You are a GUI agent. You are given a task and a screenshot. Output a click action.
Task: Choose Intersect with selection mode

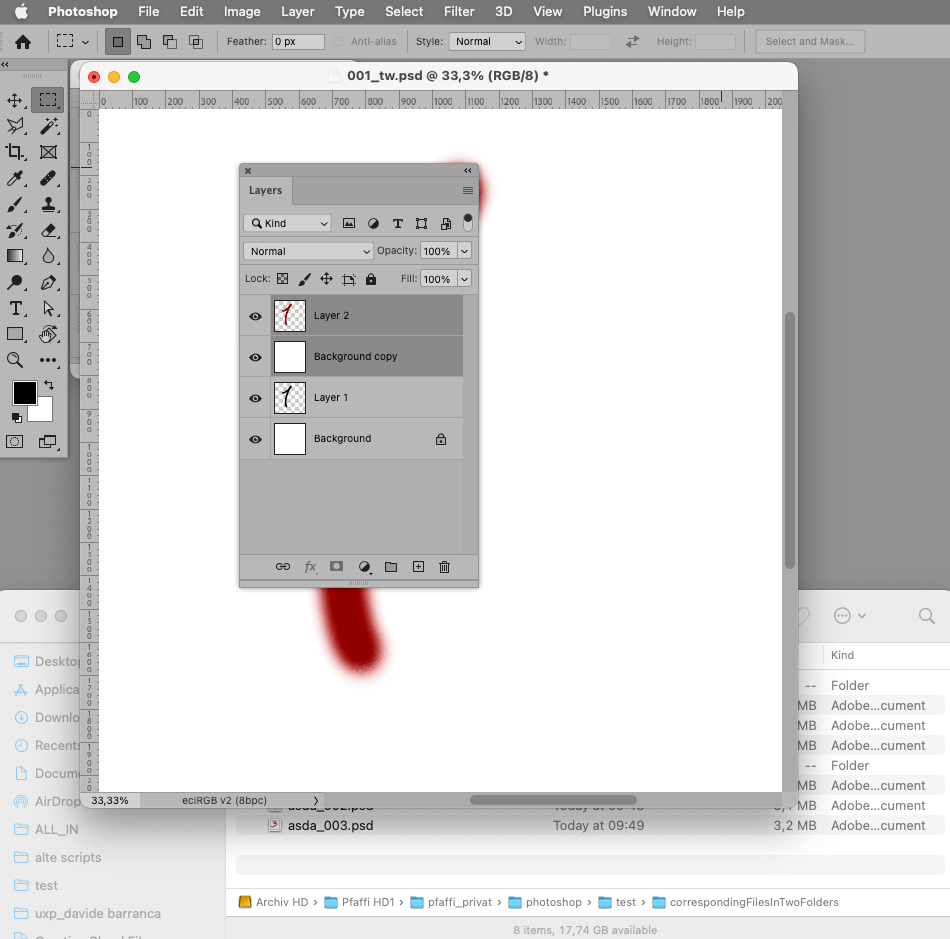196,42
